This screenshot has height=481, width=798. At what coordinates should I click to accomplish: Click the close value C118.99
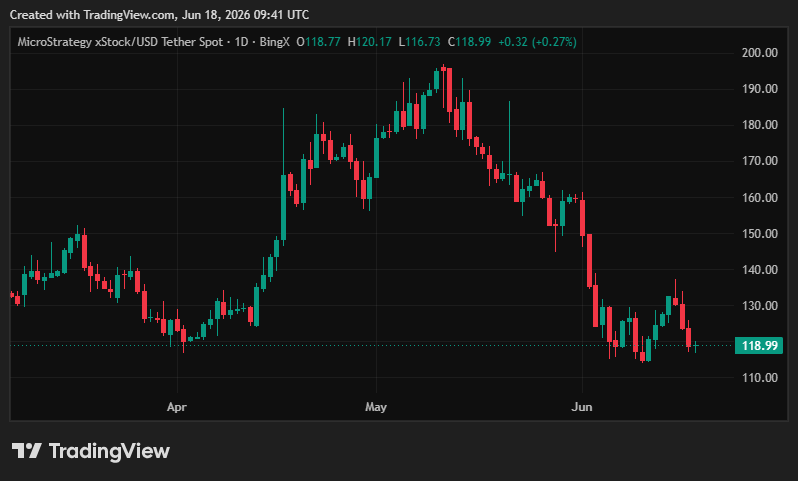coord(469,42)
